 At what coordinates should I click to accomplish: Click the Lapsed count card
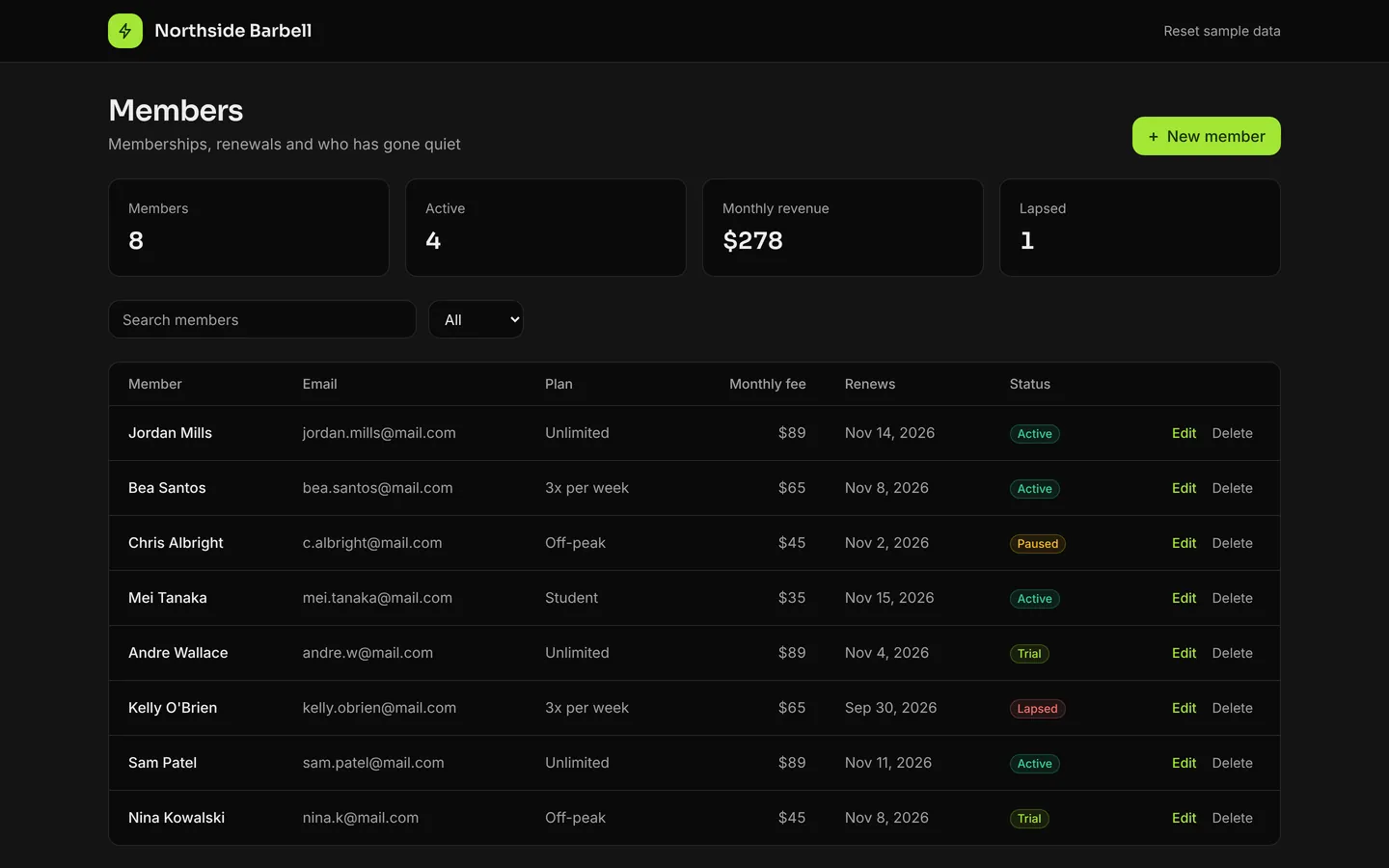tap(1140, 228)
